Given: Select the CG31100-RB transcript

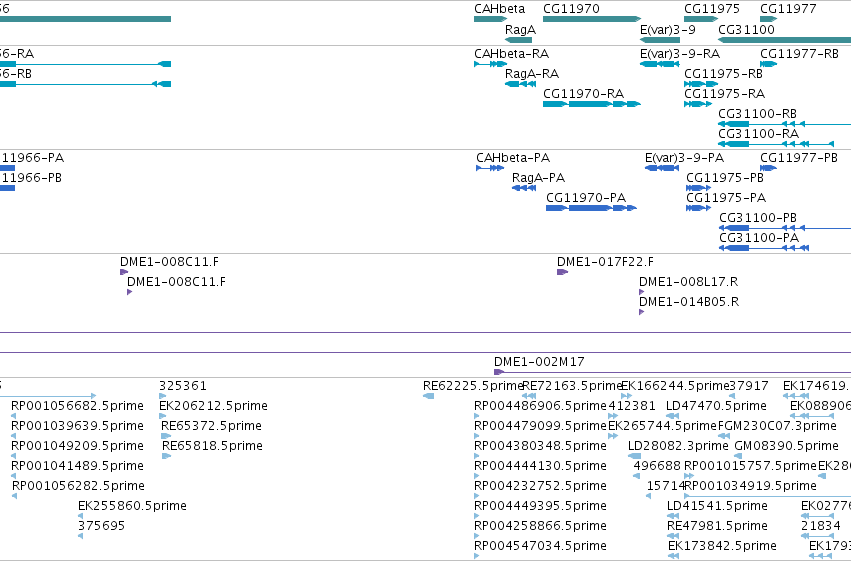Looking at the screenshot, I should click(784, 124).
